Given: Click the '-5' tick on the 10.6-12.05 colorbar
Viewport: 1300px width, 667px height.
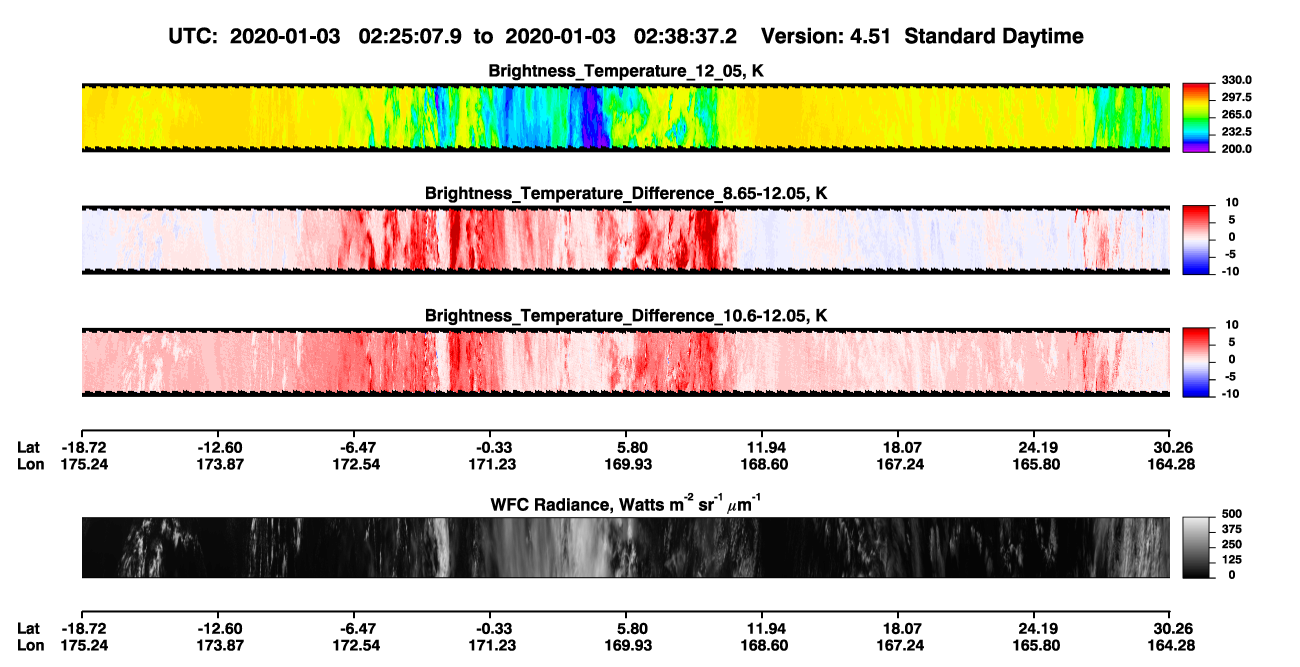Looking at the screenshot, I should [x=1232, y=377].
